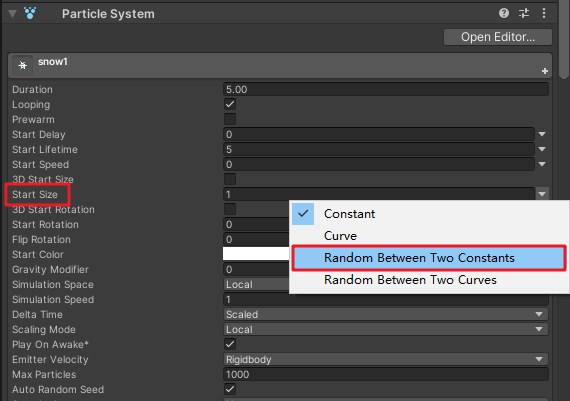Open the Start Speed mode dropdown arrow
Screen dimensions: 570x401
coord(542,164)
